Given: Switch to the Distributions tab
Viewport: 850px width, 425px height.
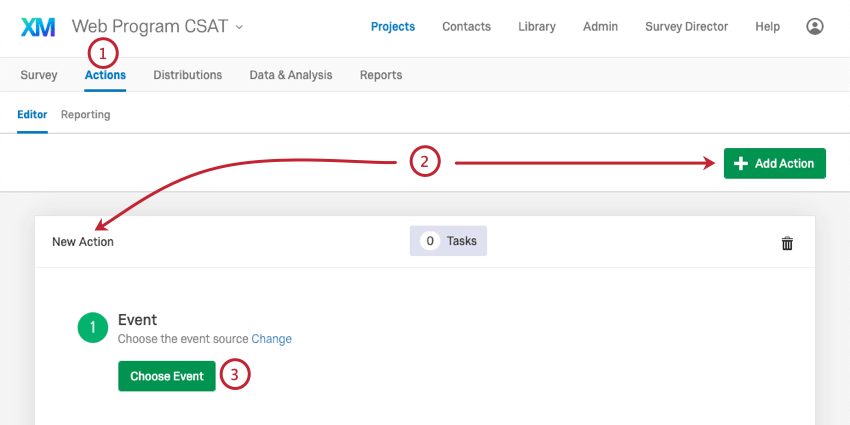Looking at the screenshot, I should [x=188, y=75].
